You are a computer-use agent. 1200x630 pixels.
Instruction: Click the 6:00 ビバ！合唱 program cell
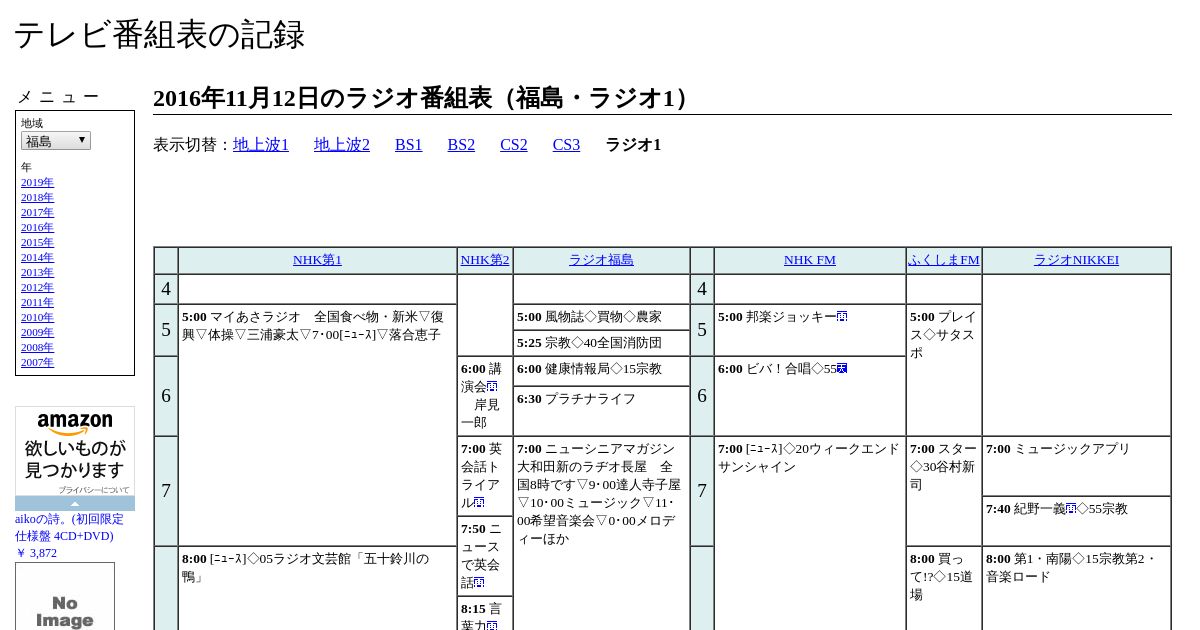[x=810, y=396]
